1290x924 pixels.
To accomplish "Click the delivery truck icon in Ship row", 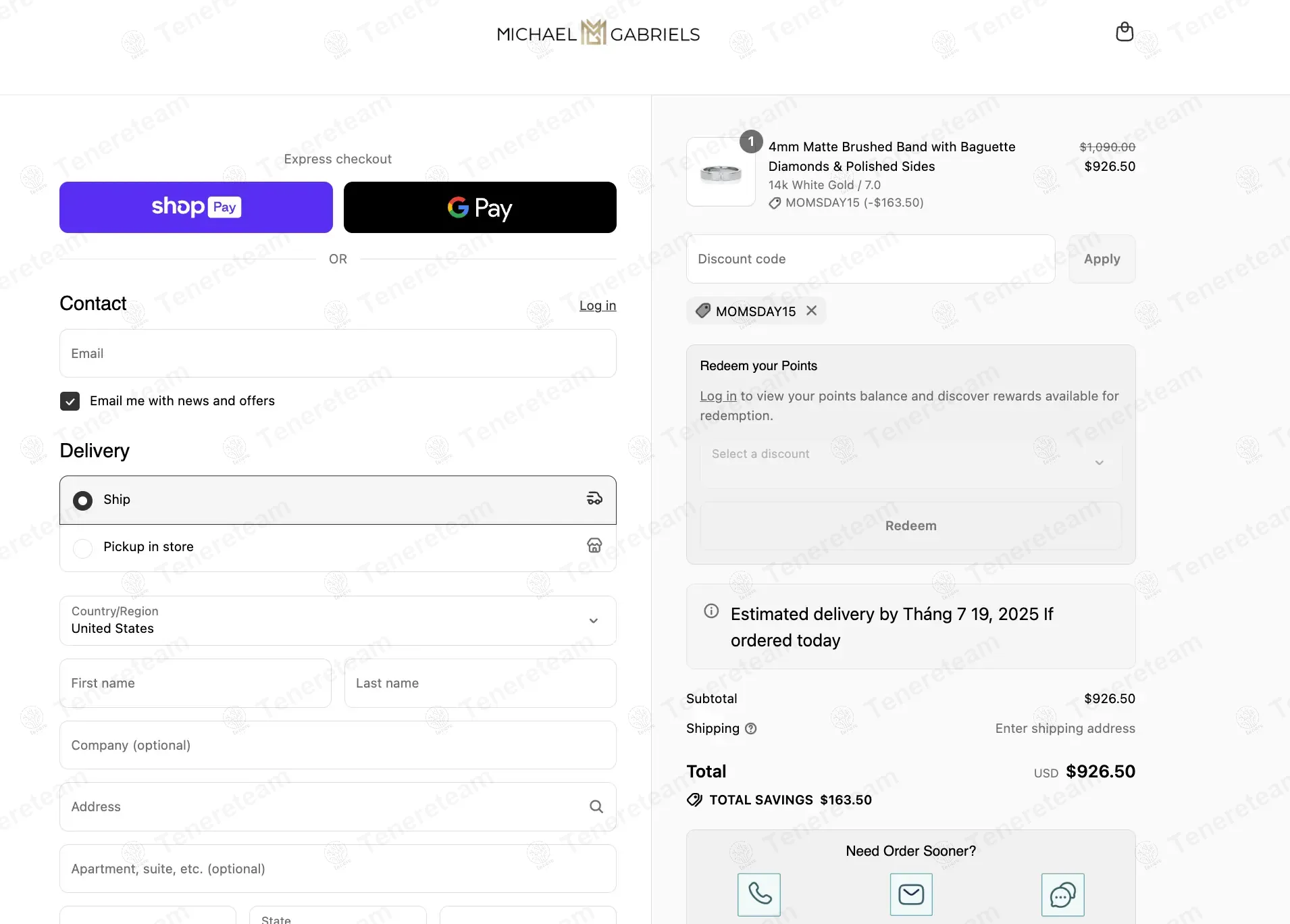I will point(594,498).
